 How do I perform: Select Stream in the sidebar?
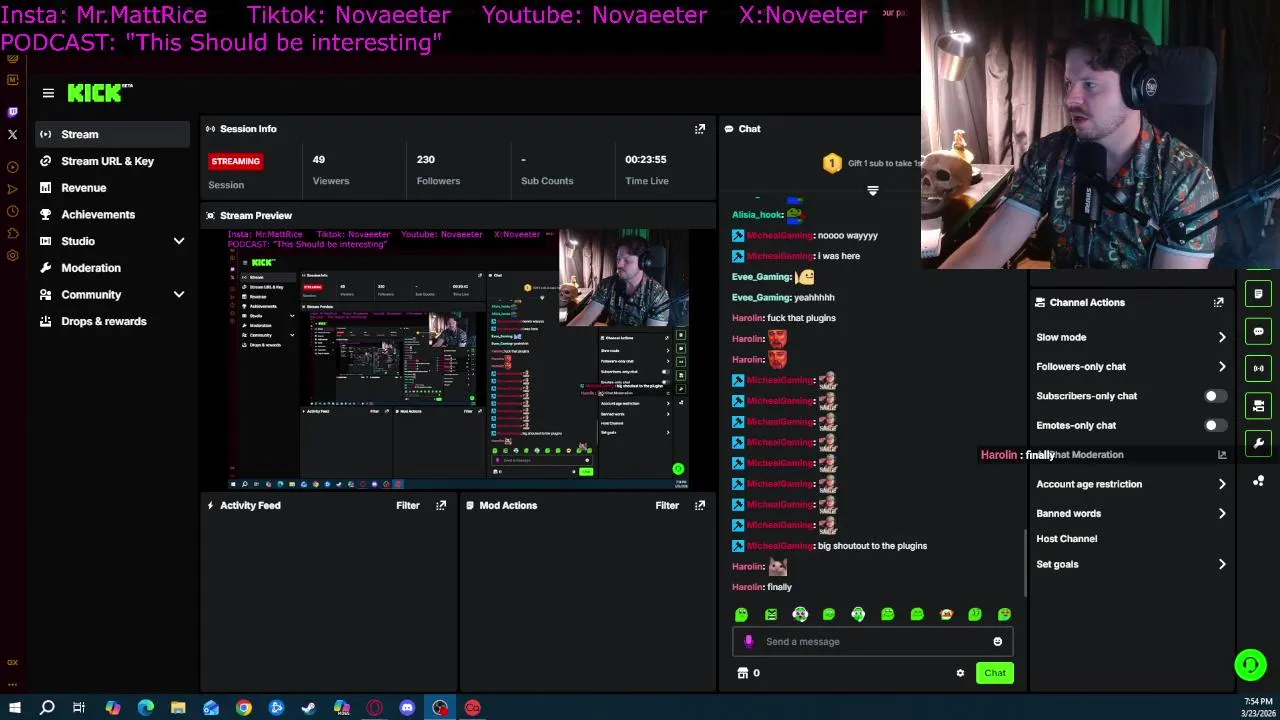[x=112, y=134]
